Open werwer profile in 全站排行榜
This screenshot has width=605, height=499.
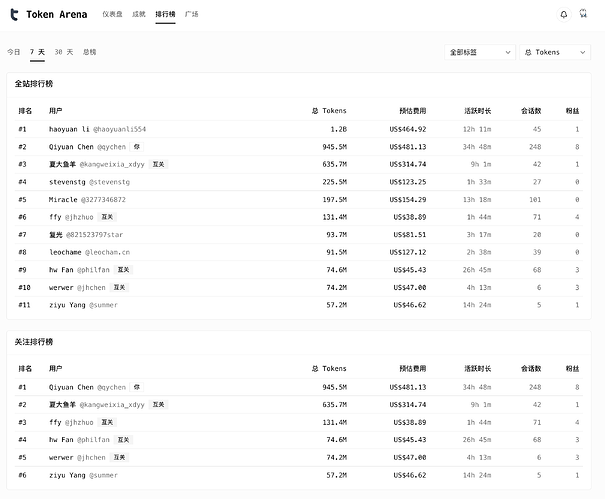(x=77, y=288)
